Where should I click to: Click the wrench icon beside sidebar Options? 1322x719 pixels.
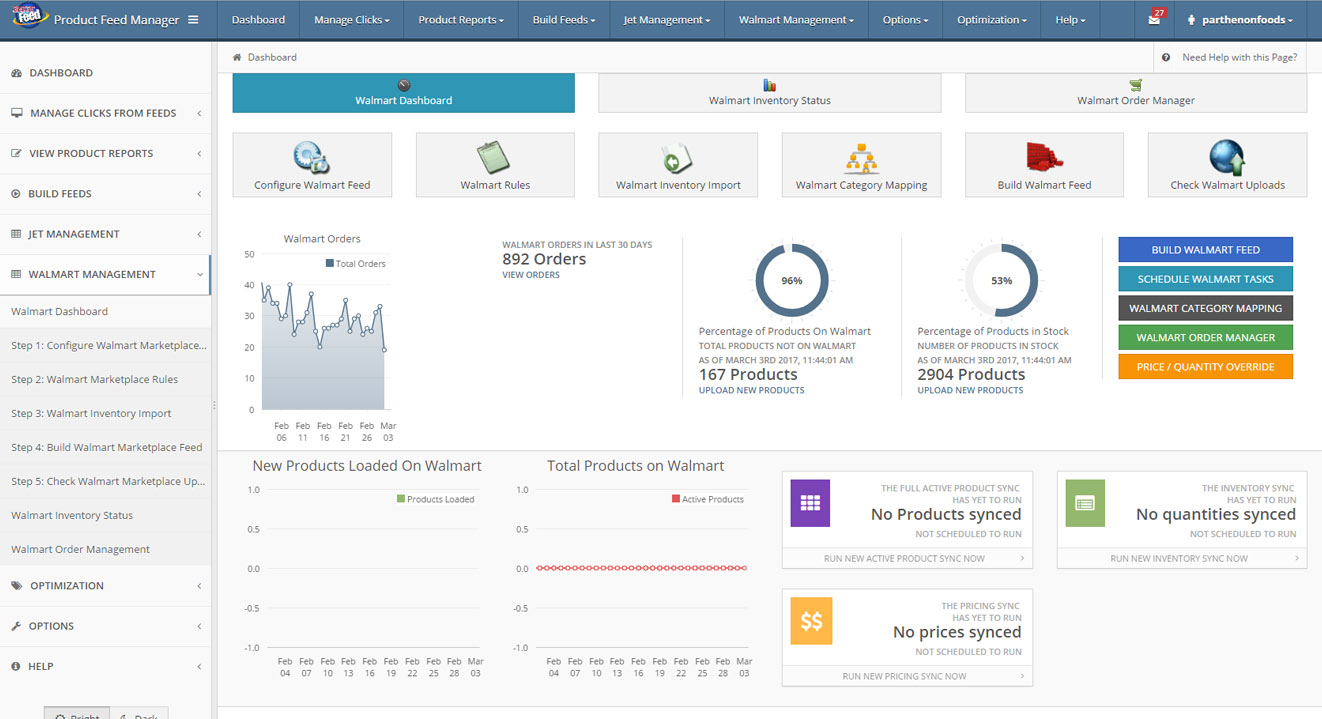point(17,626)
